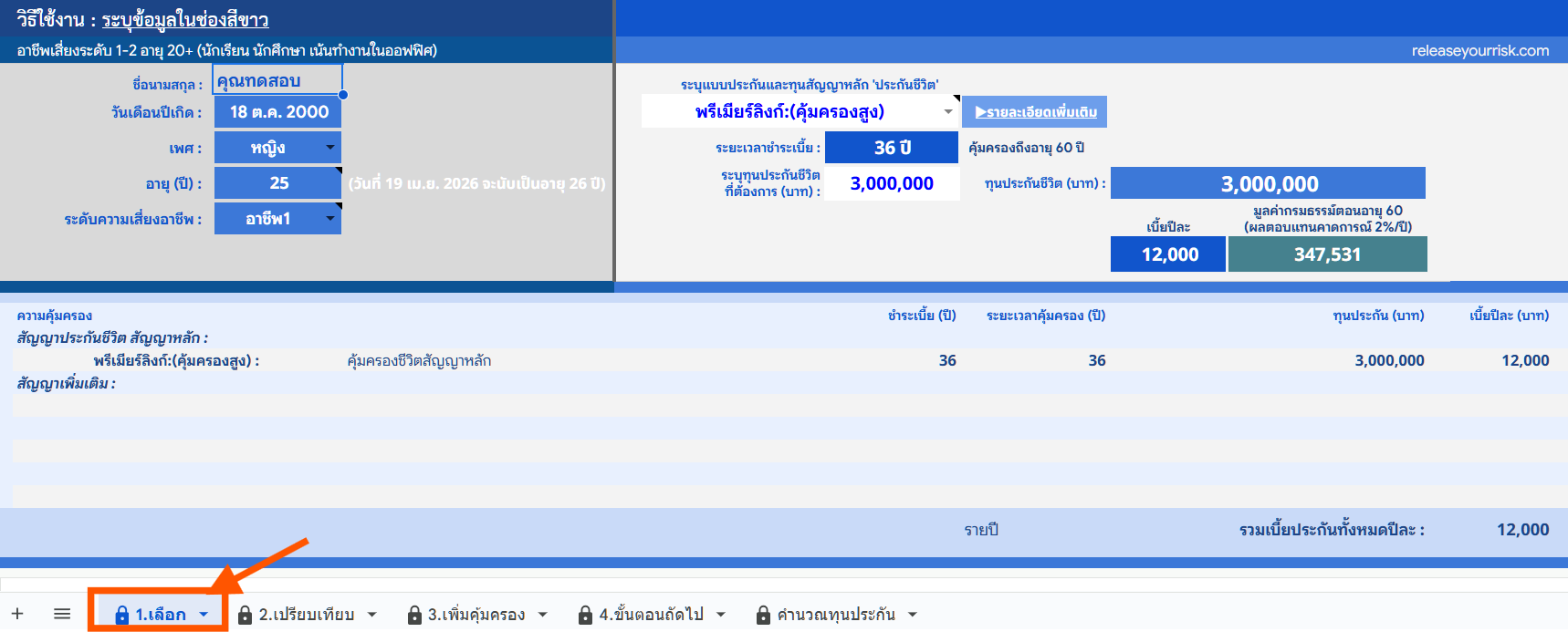Expand the insurance plan dropdown พรีเมียร์ลิงก์
This screenshot has width=1568, height=632.
[948, 112]
